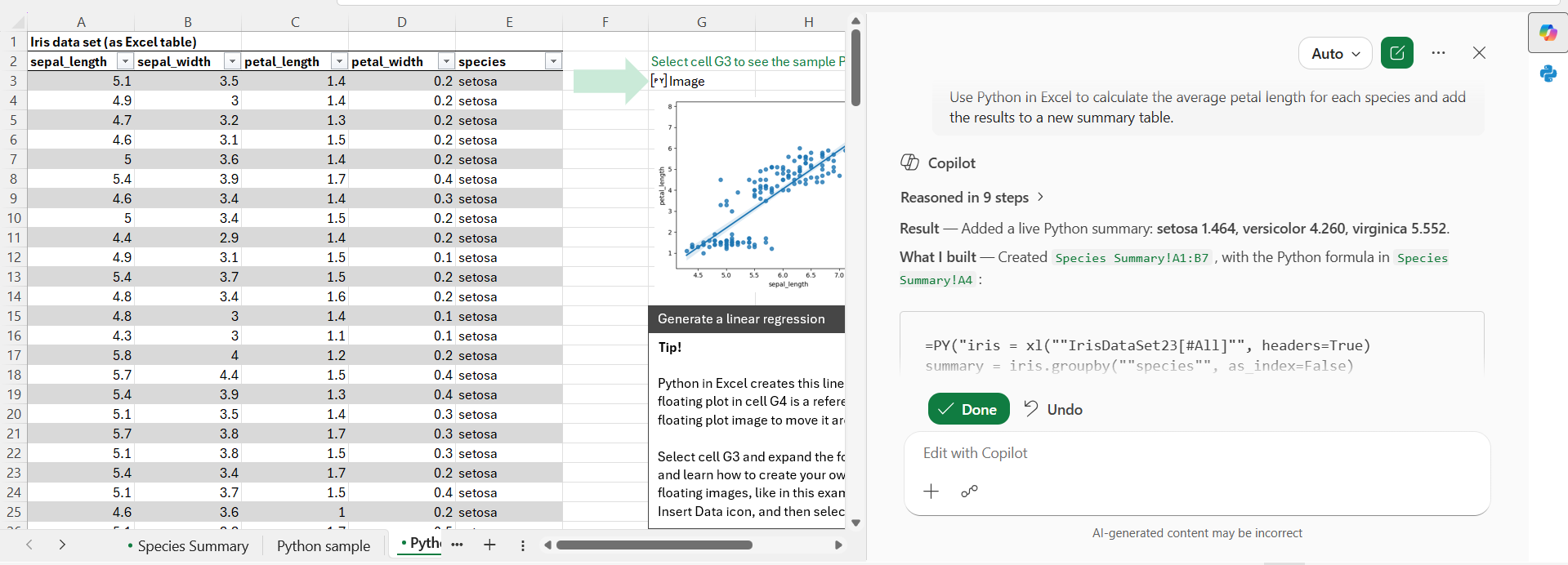The height and width of the screenshot is (565, 1568).
Task: Open the Copilot more options ellipsis
Action: (1439, 53)
